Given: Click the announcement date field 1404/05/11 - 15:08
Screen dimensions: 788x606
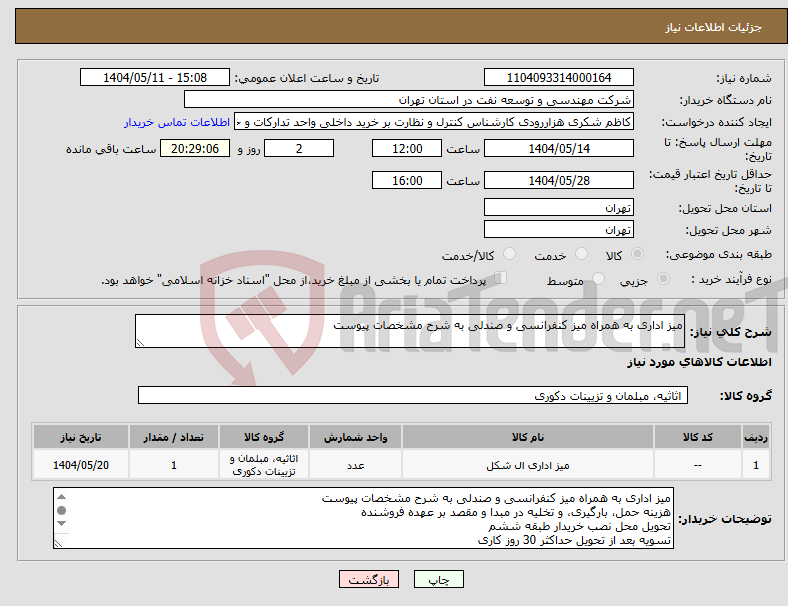Looking at the screenshot, I should point(155,77).
